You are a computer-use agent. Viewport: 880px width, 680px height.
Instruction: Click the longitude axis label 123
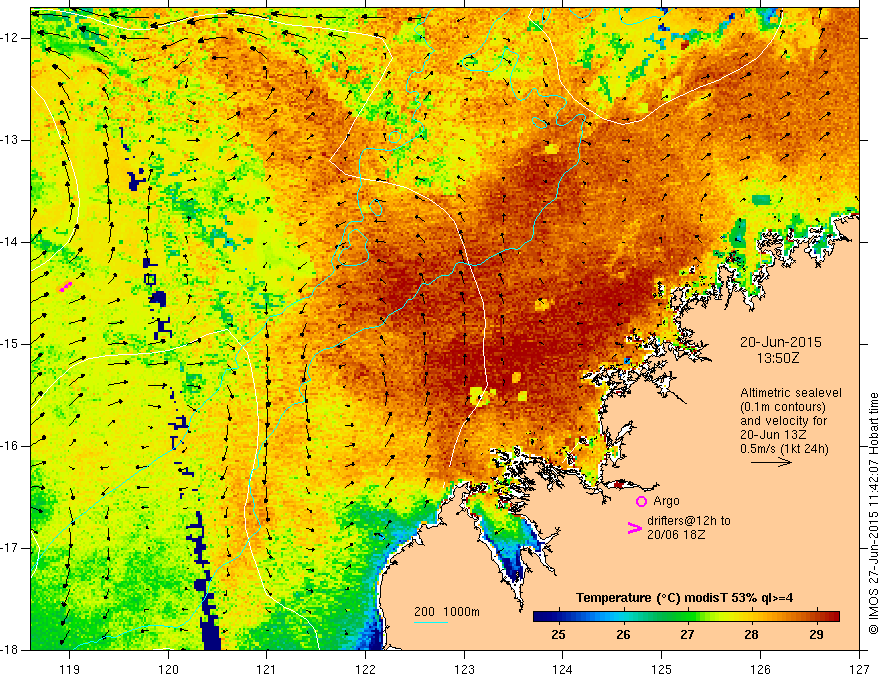[x=464, y=669]
